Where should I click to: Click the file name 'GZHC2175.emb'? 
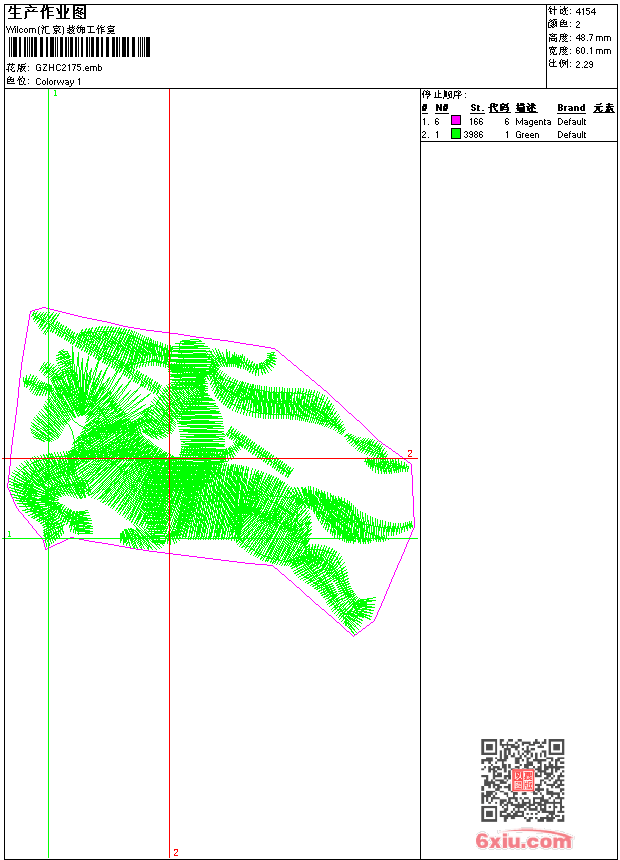tap(69, 68)
